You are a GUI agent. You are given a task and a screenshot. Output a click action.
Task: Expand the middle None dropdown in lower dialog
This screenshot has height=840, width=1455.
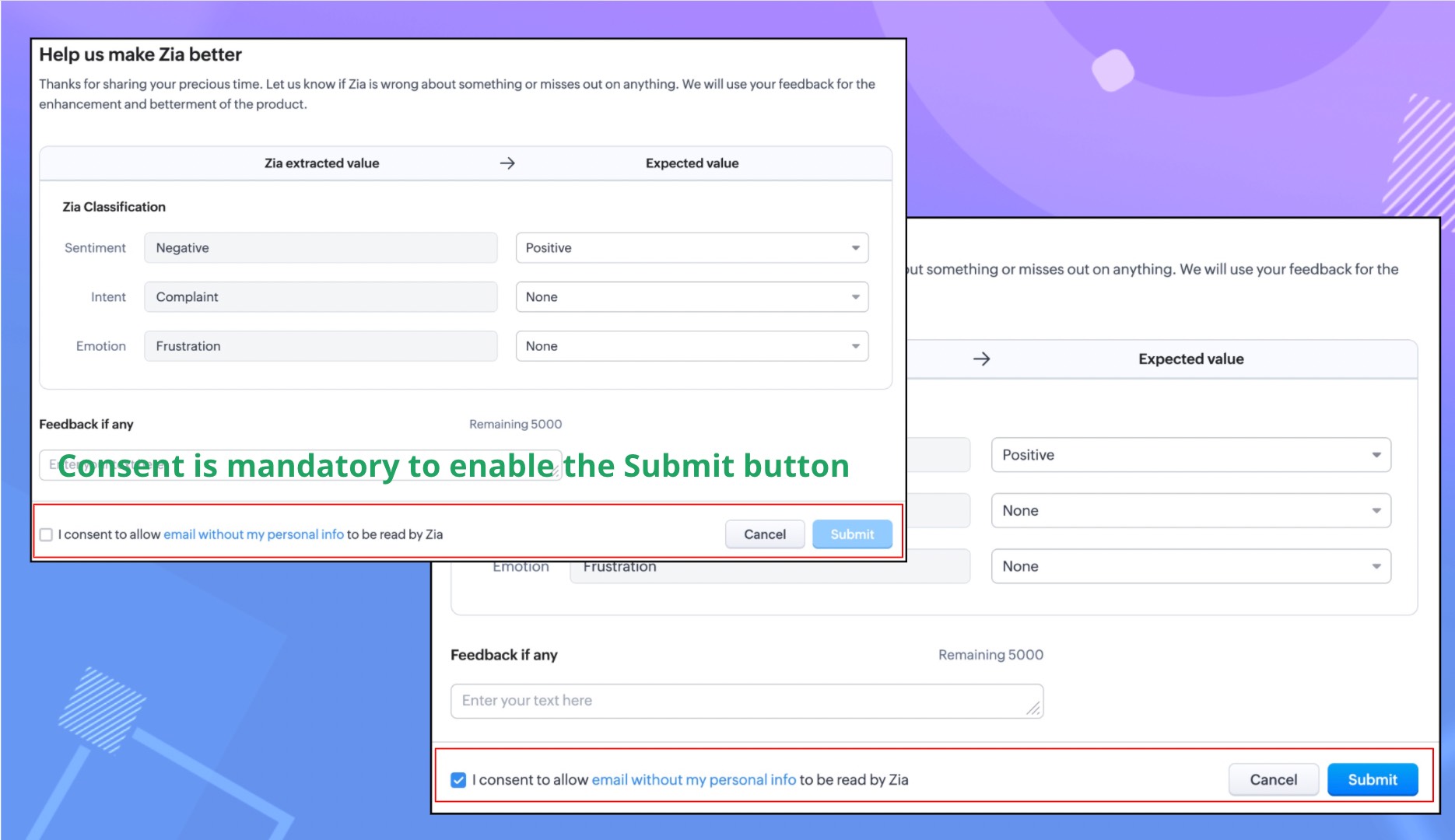tap(1190, 511)
